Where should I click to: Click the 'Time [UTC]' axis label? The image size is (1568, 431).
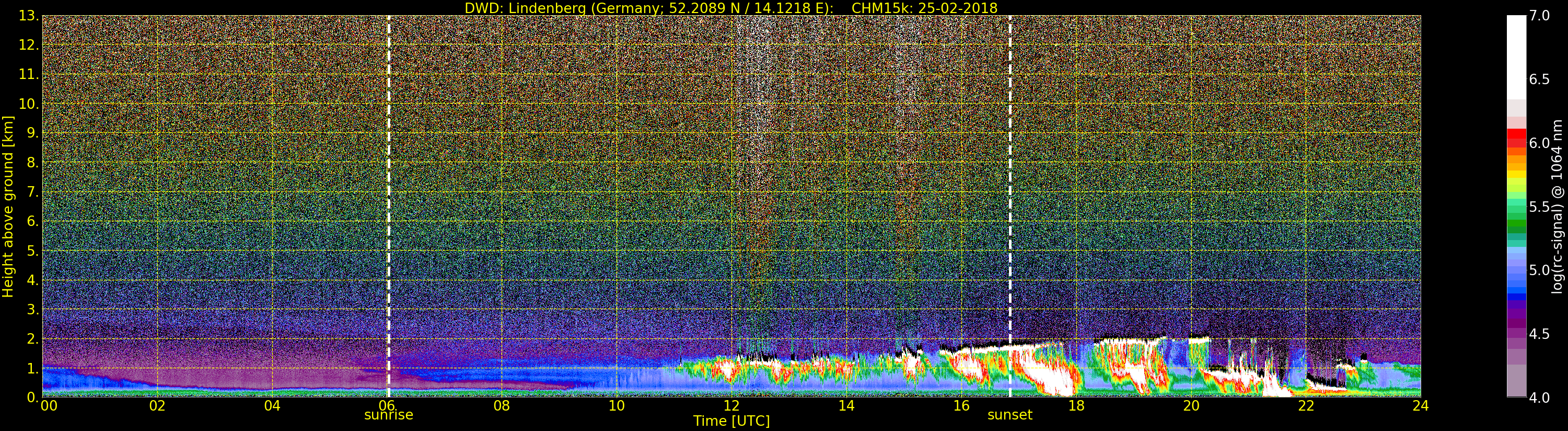coord(731,421)
